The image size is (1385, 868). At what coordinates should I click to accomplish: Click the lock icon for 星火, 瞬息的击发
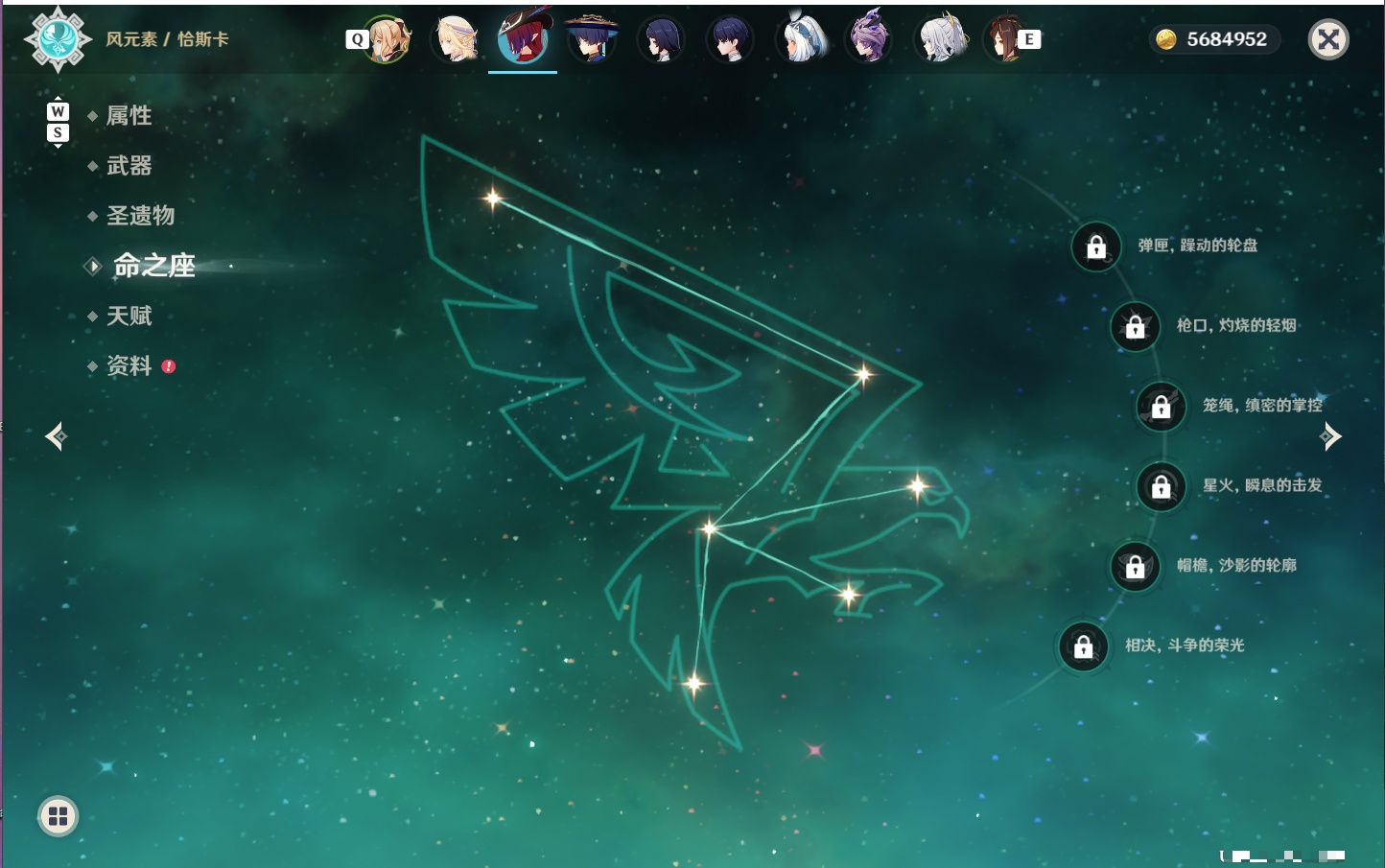(x=1162, y=487)
